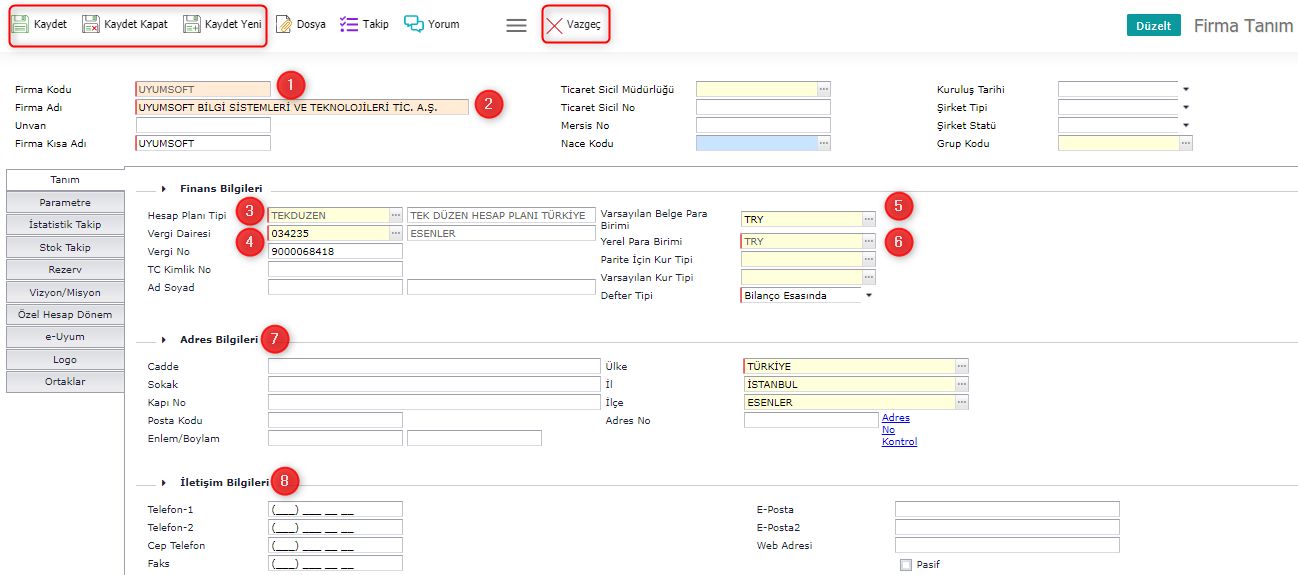The image size is (1298, 575).
Task: Open the Dosya file icon
Action: (x=284, y=24)
